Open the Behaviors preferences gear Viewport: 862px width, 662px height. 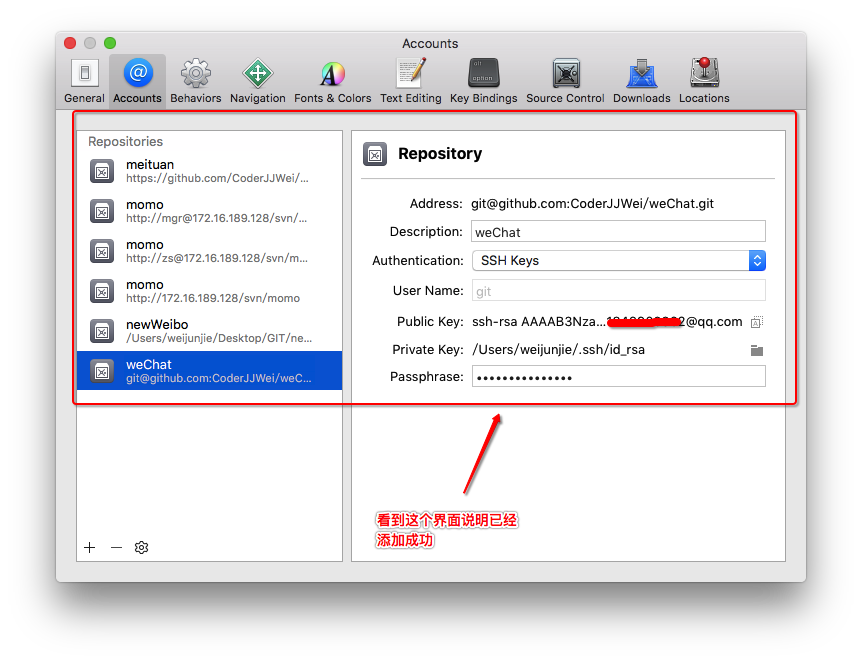[196, 81]
